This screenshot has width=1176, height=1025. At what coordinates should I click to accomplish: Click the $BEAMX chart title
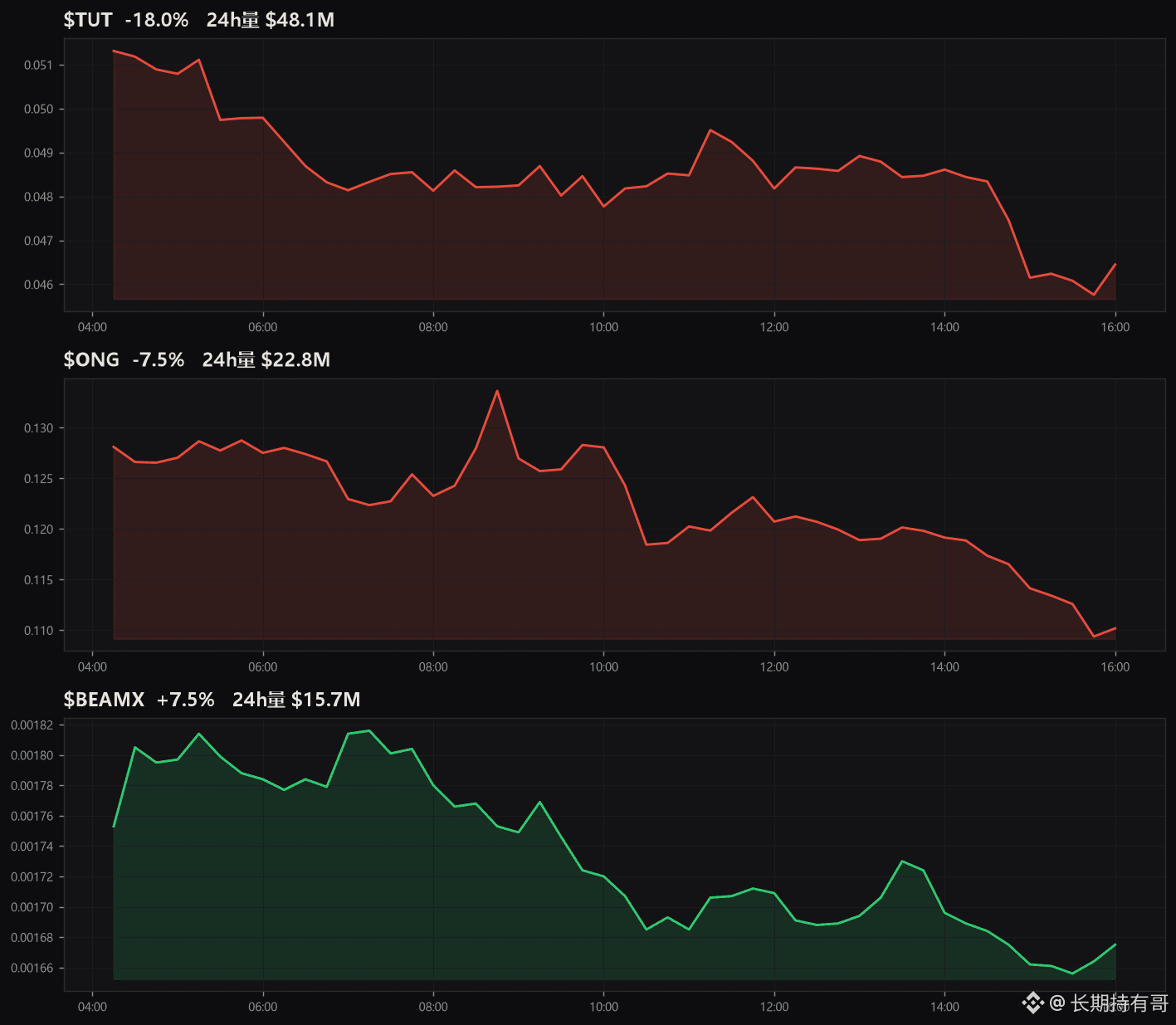104,700
